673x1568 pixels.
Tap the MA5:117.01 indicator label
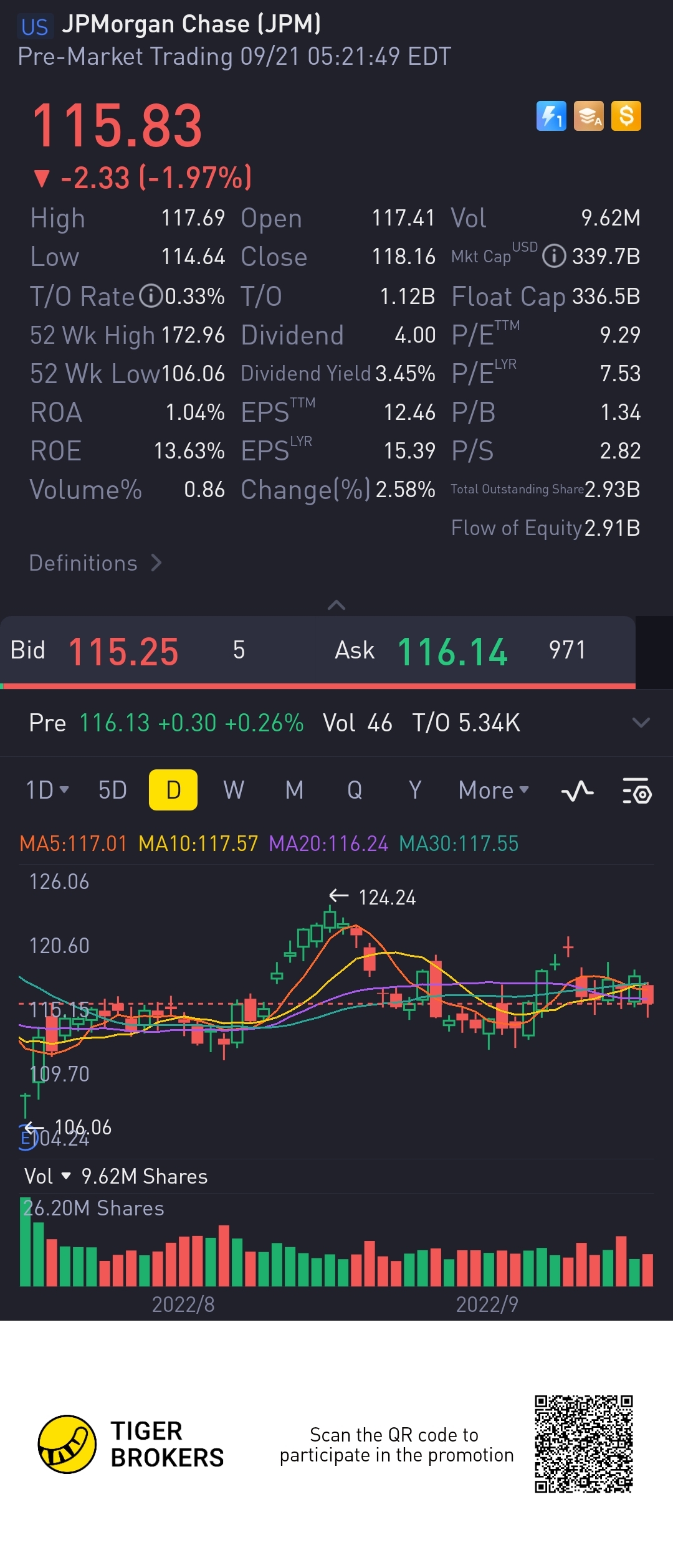point(73,843)
